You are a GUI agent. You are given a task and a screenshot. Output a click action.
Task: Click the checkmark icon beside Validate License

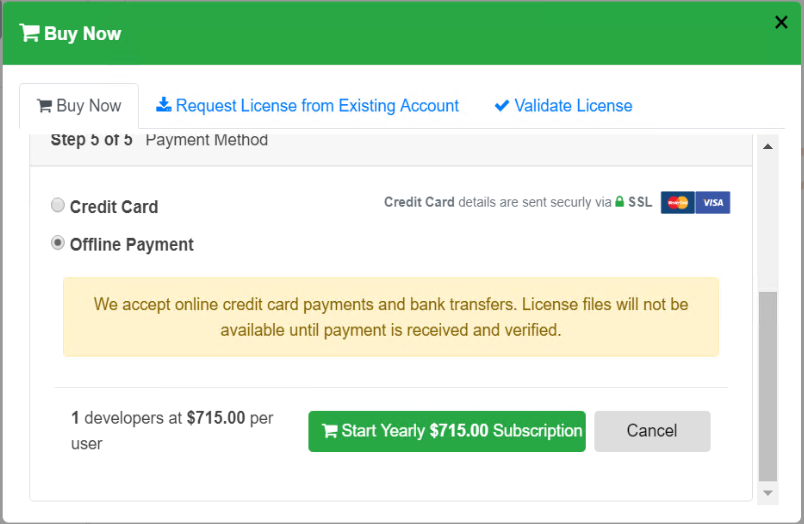502,106
